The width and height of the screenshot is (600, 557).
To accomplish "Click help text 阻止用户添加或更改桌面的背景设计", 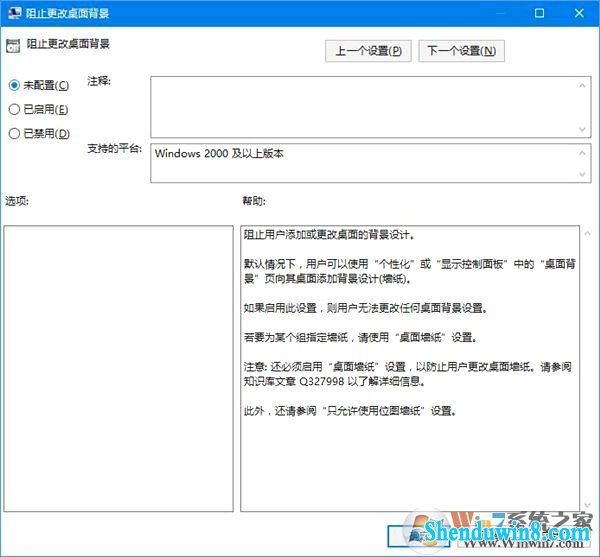I will [x=329, y=235].
